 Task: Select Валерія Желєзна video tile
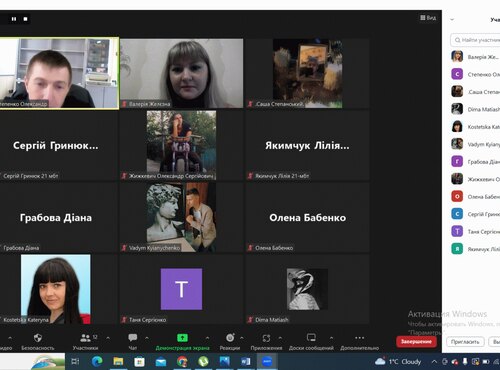[x=182, y=73]
